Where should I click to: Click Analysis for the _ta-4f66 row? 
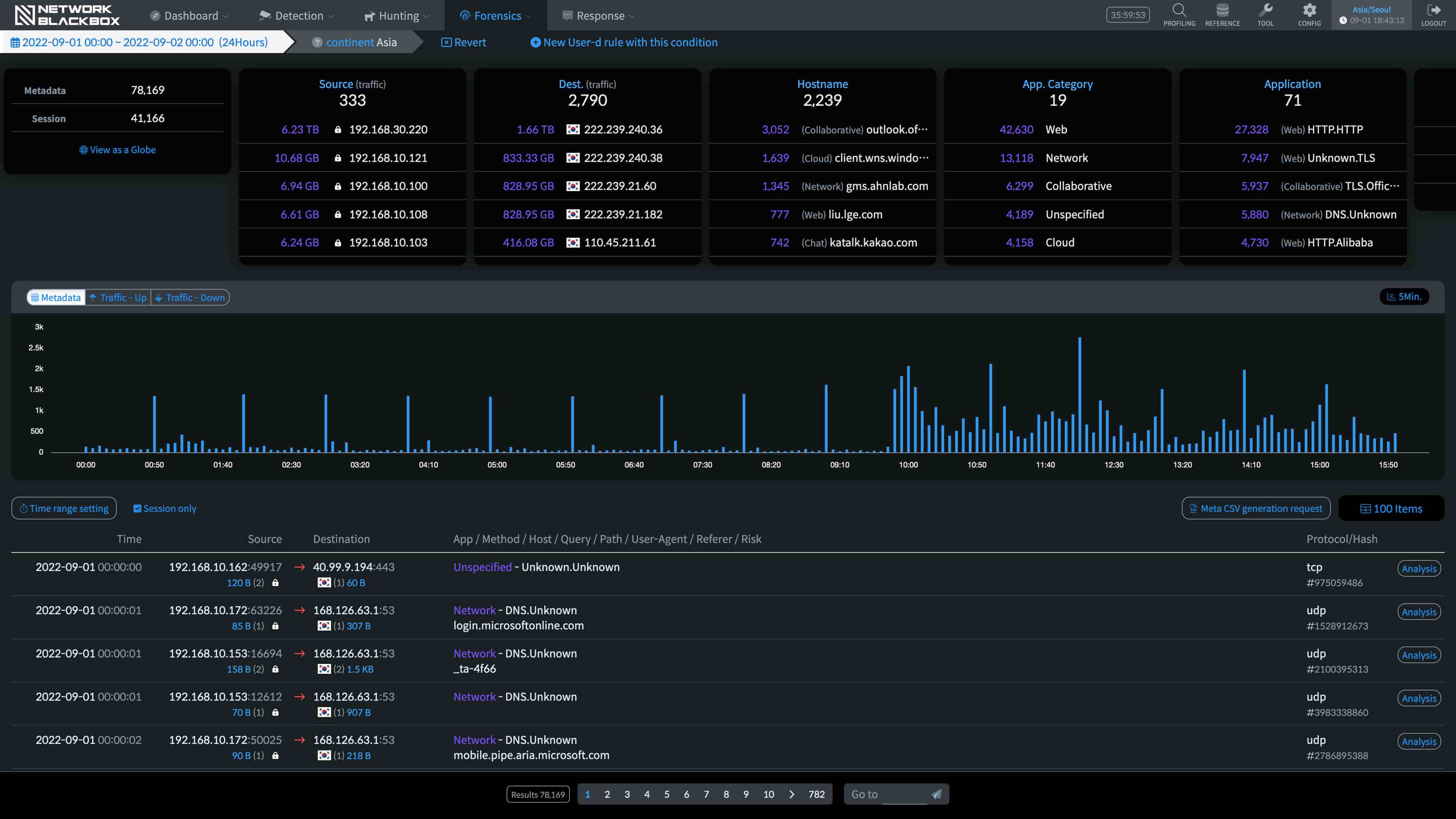1419,655
